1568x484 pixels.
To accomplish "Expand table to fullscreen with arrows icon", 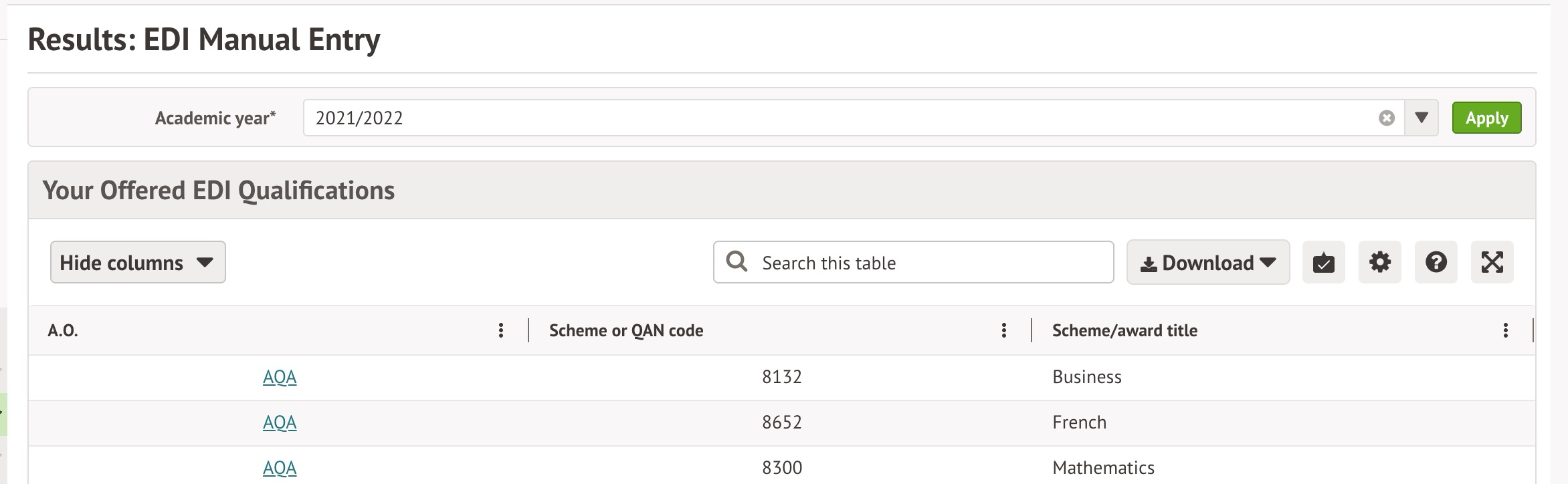I will click(x=1492, y=263).
